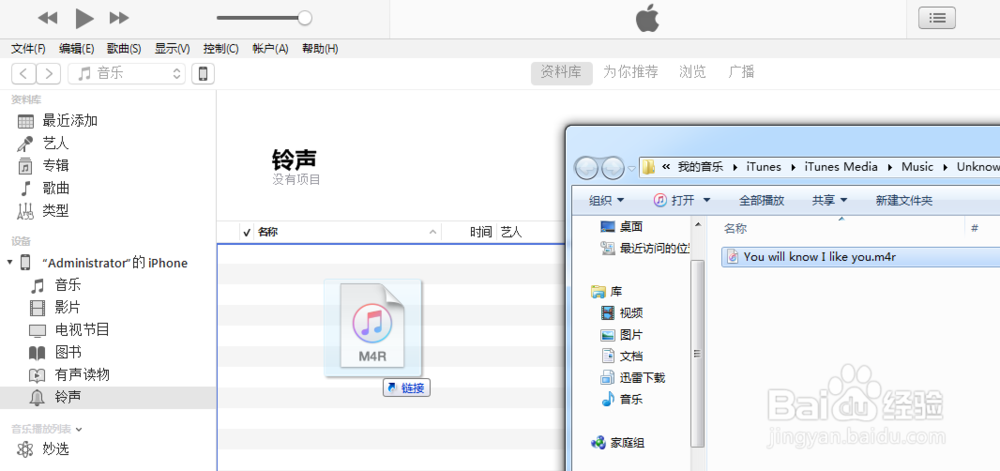Open the 组织 dropdown in Explorer
This screenshot has width=1000, height=471.
tap(606, 201)
